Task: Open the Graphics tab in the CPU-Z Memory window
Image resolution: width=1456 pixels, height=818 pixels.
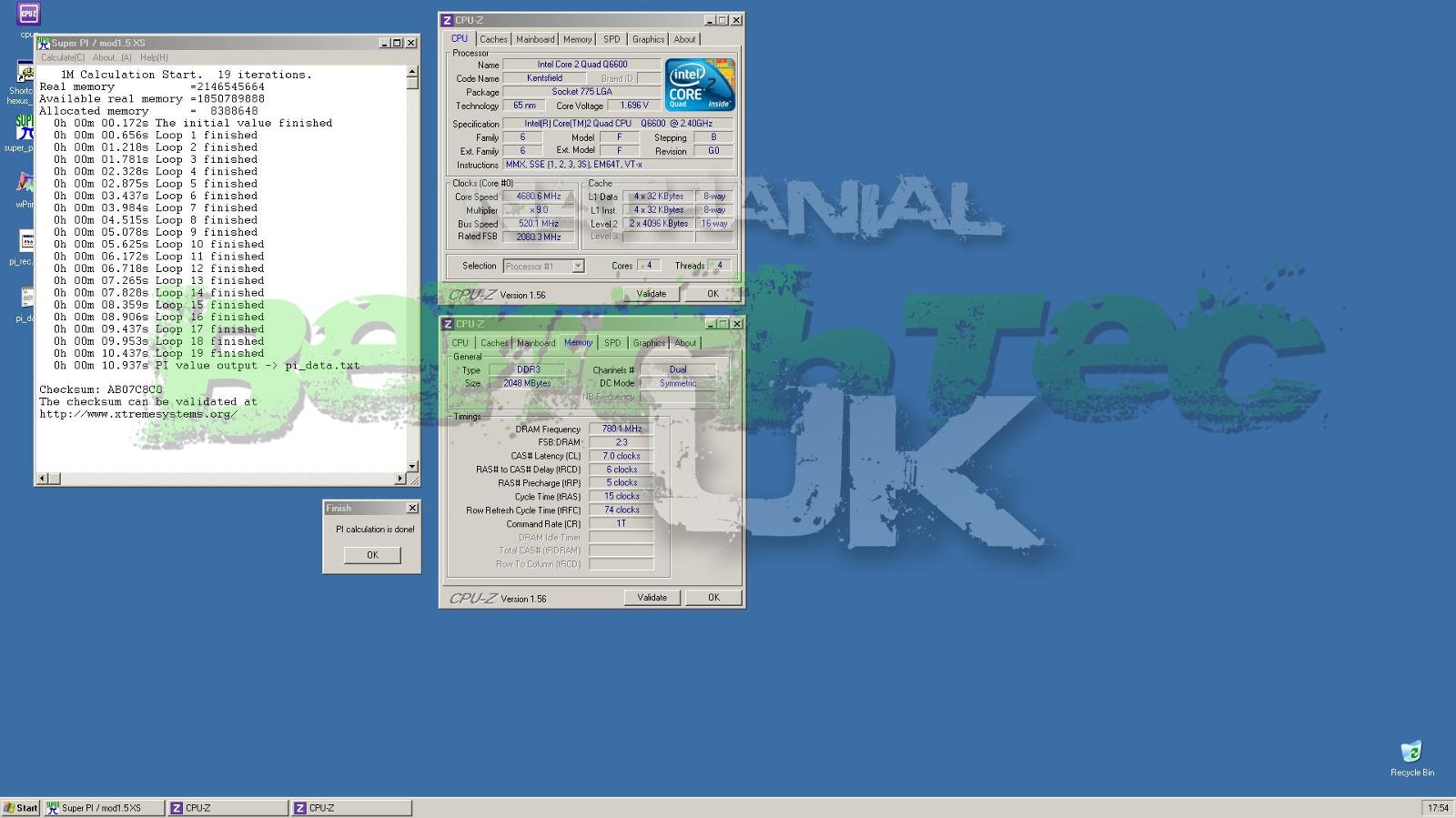Action: coord(649,343)
